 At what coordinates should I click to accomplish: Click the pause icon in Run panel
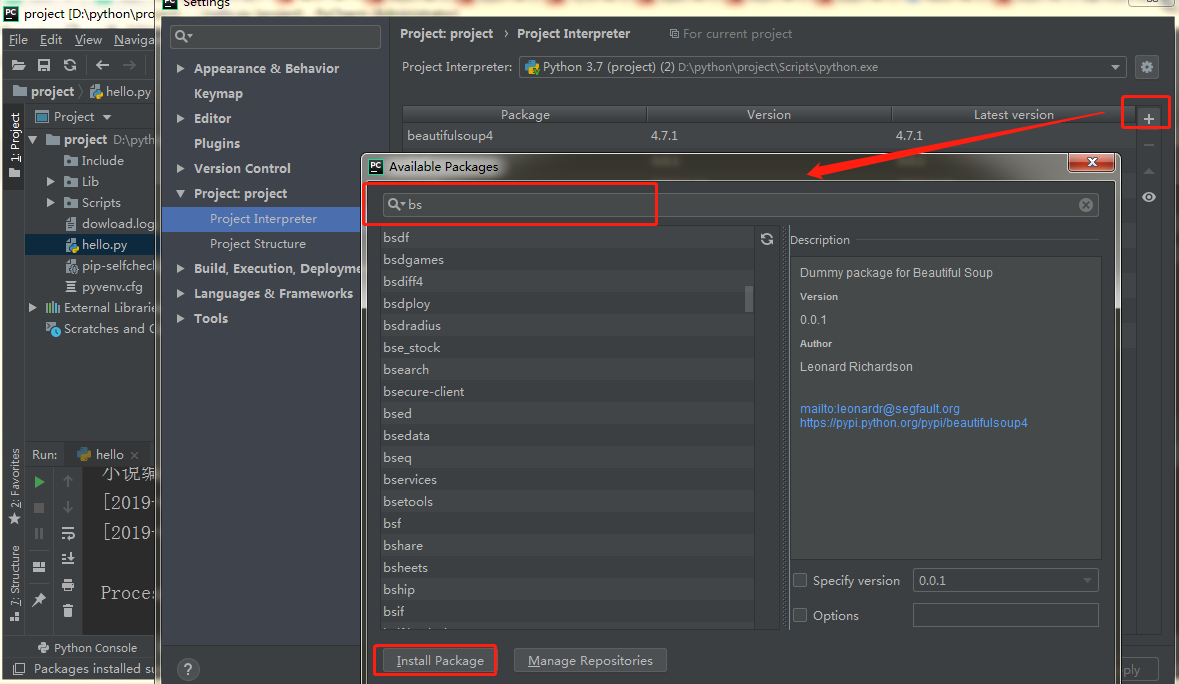(39, 534)
